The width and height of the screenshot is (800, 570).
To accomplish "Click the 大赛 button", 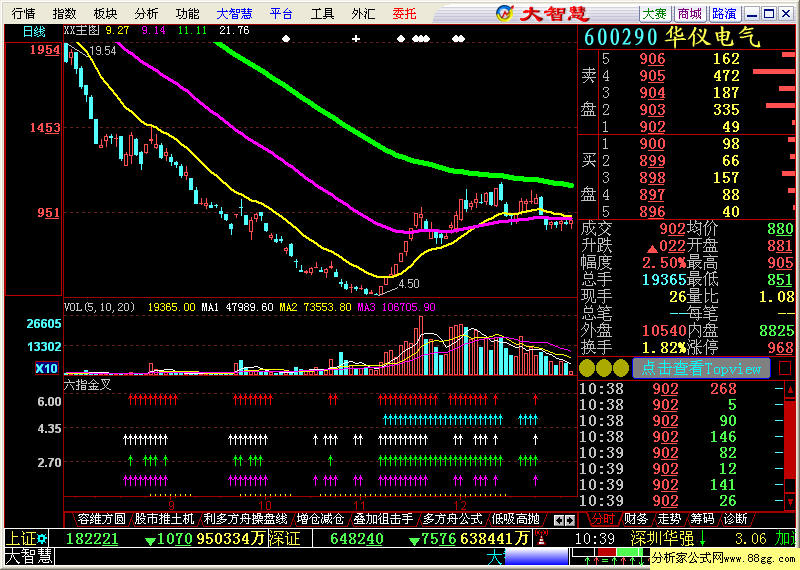I will (655, 14).
